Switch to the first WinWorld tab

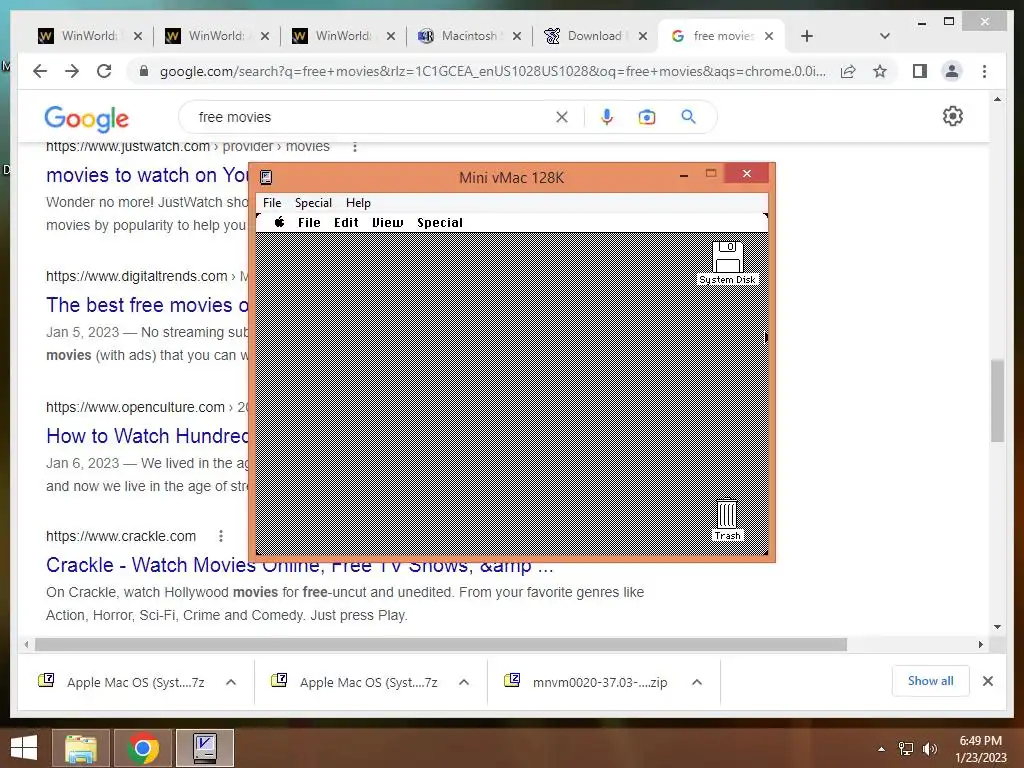tap(89, 36)
